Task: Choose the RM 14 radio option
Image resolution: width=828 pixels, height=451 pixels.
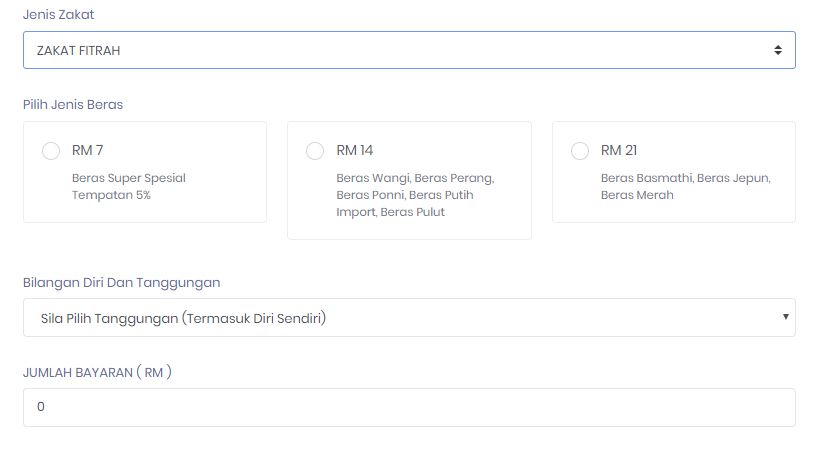Action: click(x=315, y=151)
